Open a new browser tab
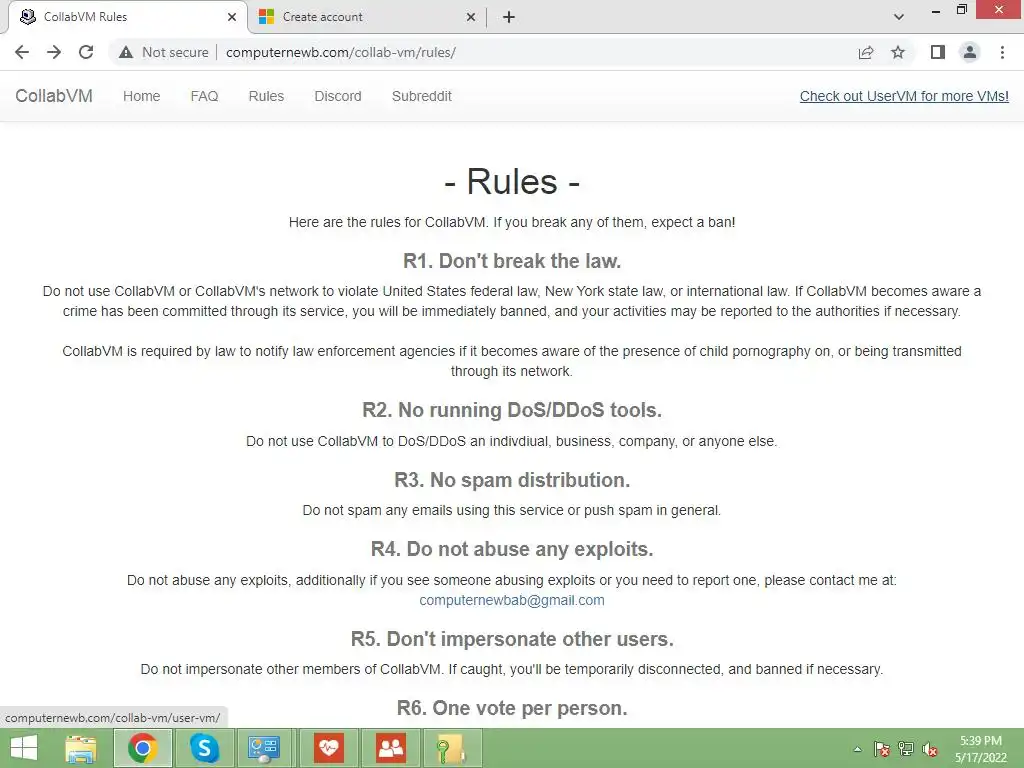The width and height of the screenshot is (1024, 768). [509, 17]
